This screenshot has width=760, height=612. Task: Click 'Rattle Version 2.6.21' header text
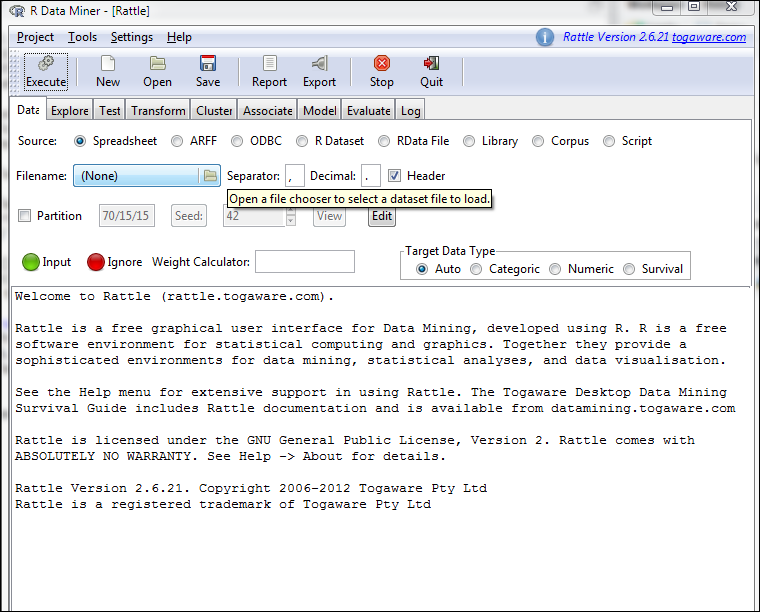tap(616, 37)
